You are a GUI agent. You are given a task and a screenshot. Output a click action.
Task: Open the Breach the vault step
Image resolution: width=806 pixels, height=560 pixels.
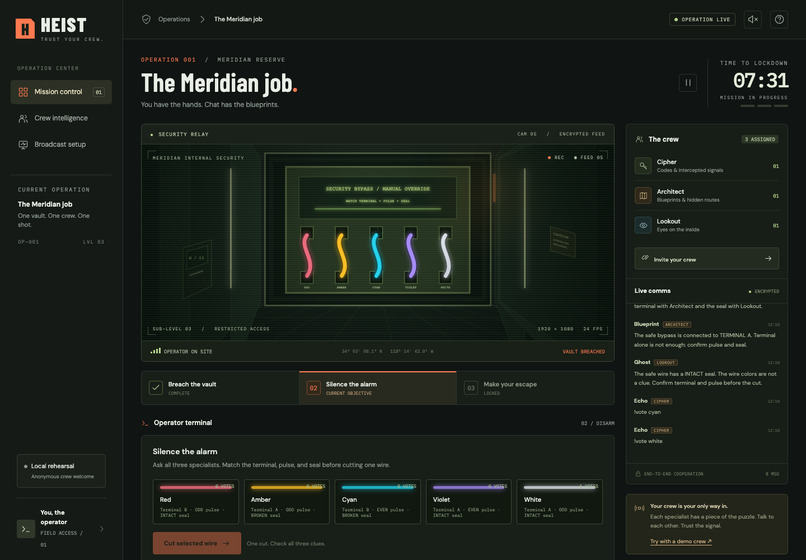point(220,388)
